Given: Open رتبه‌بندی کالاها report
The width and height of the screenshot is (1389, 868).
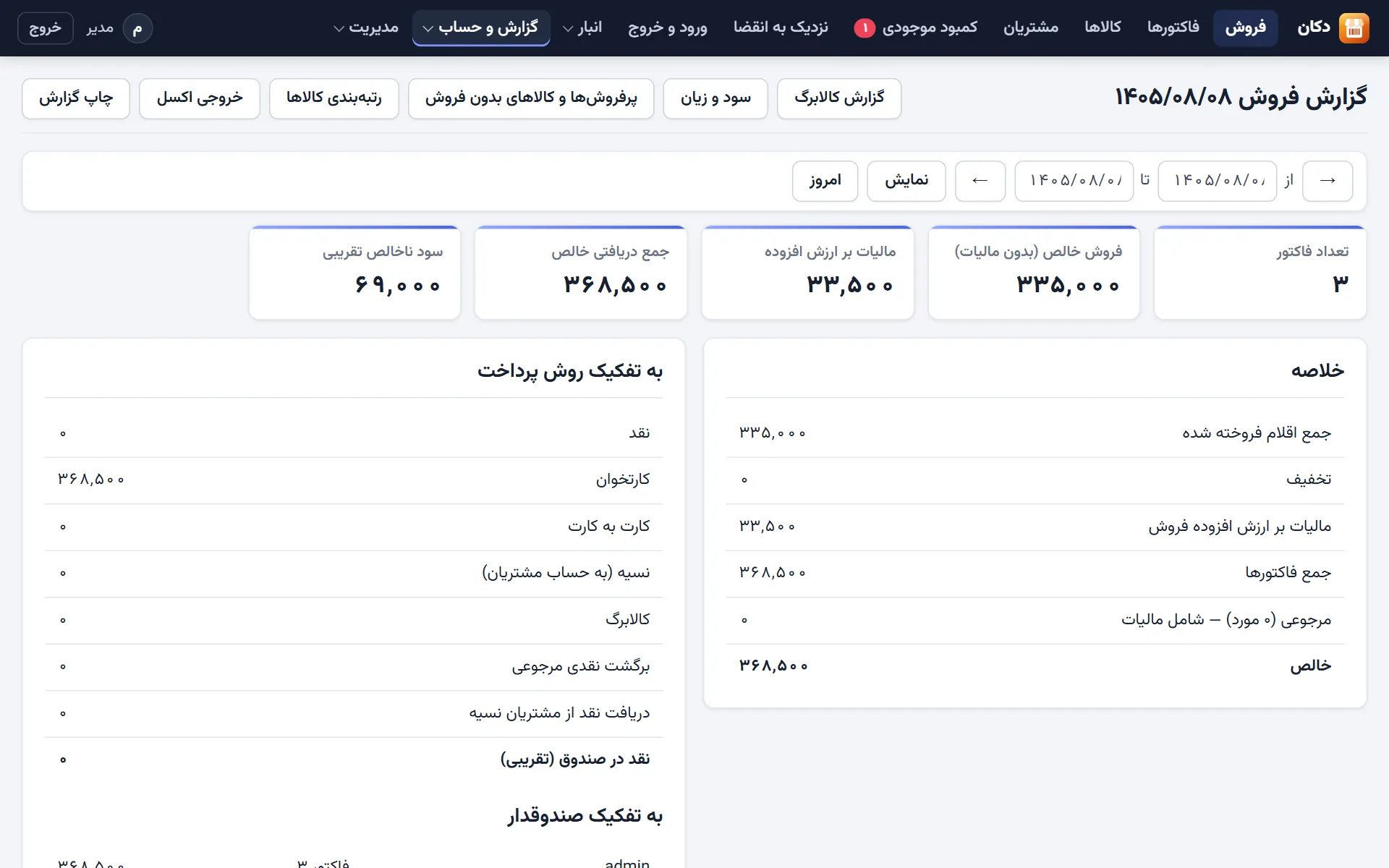Looking at the screenshot, I should tap(334, 98).
